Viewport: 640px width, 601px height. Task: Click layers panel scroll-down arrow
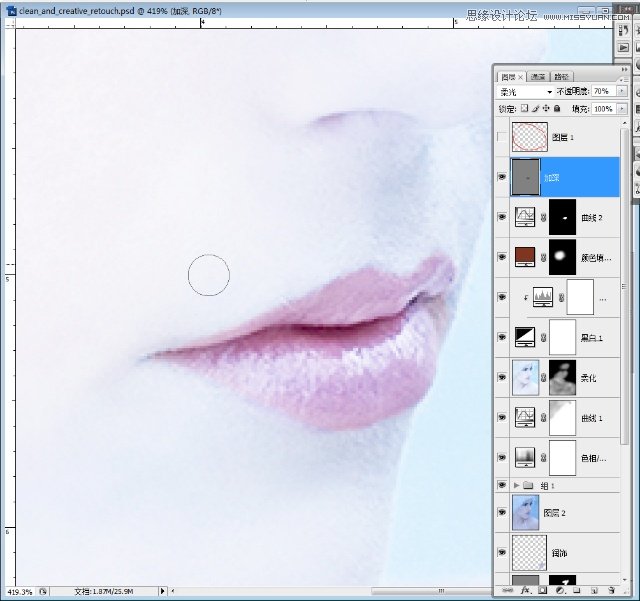(624, 579)
